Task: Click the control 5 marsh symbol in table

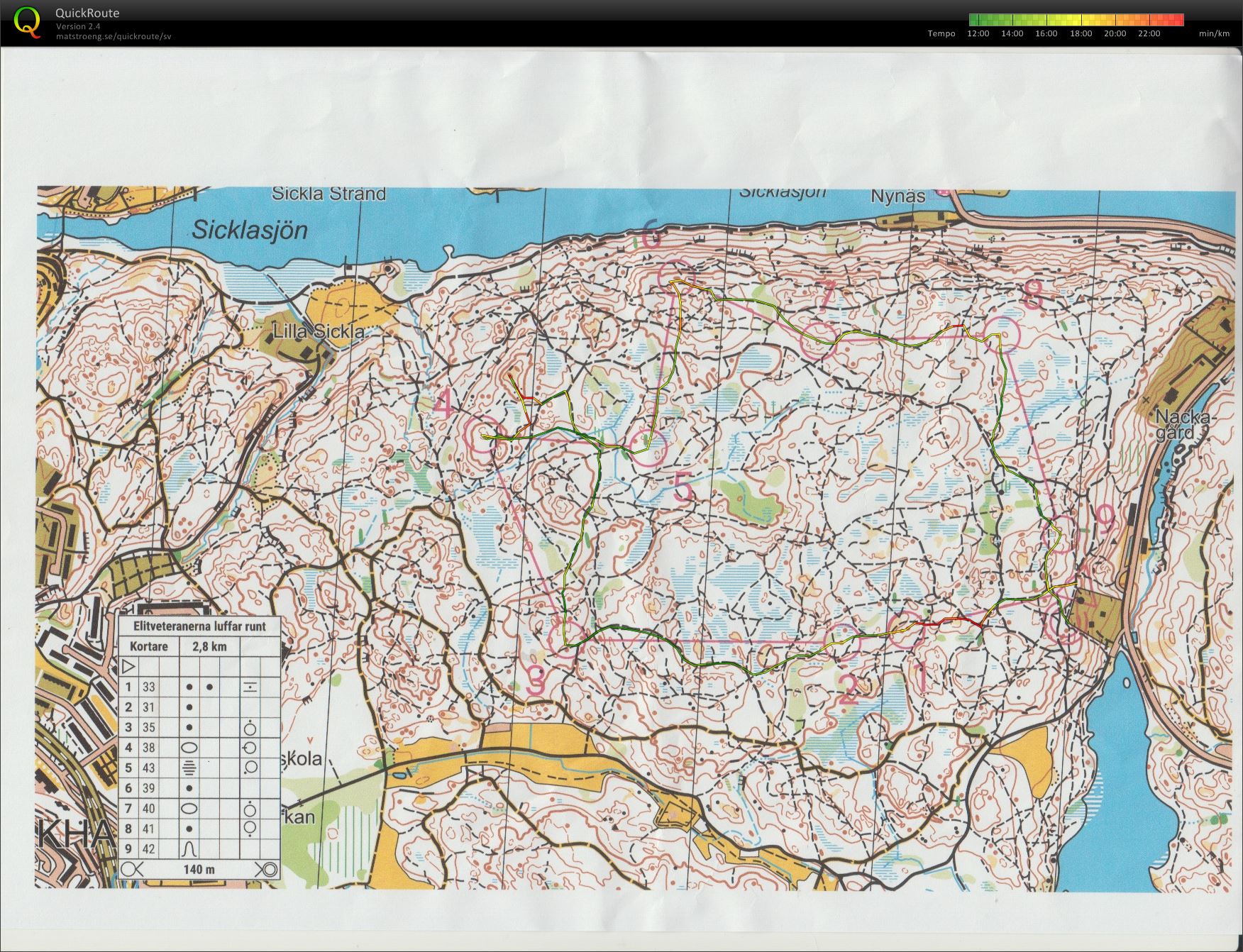Action: tap(189, 768)
